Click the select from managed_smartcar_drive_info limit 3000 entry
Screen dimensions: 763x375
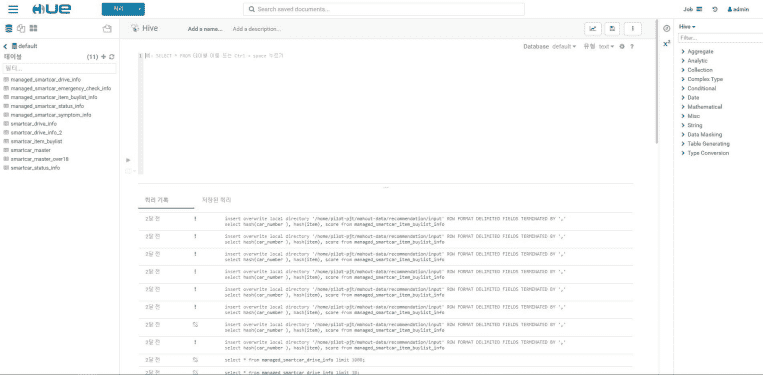385,360
